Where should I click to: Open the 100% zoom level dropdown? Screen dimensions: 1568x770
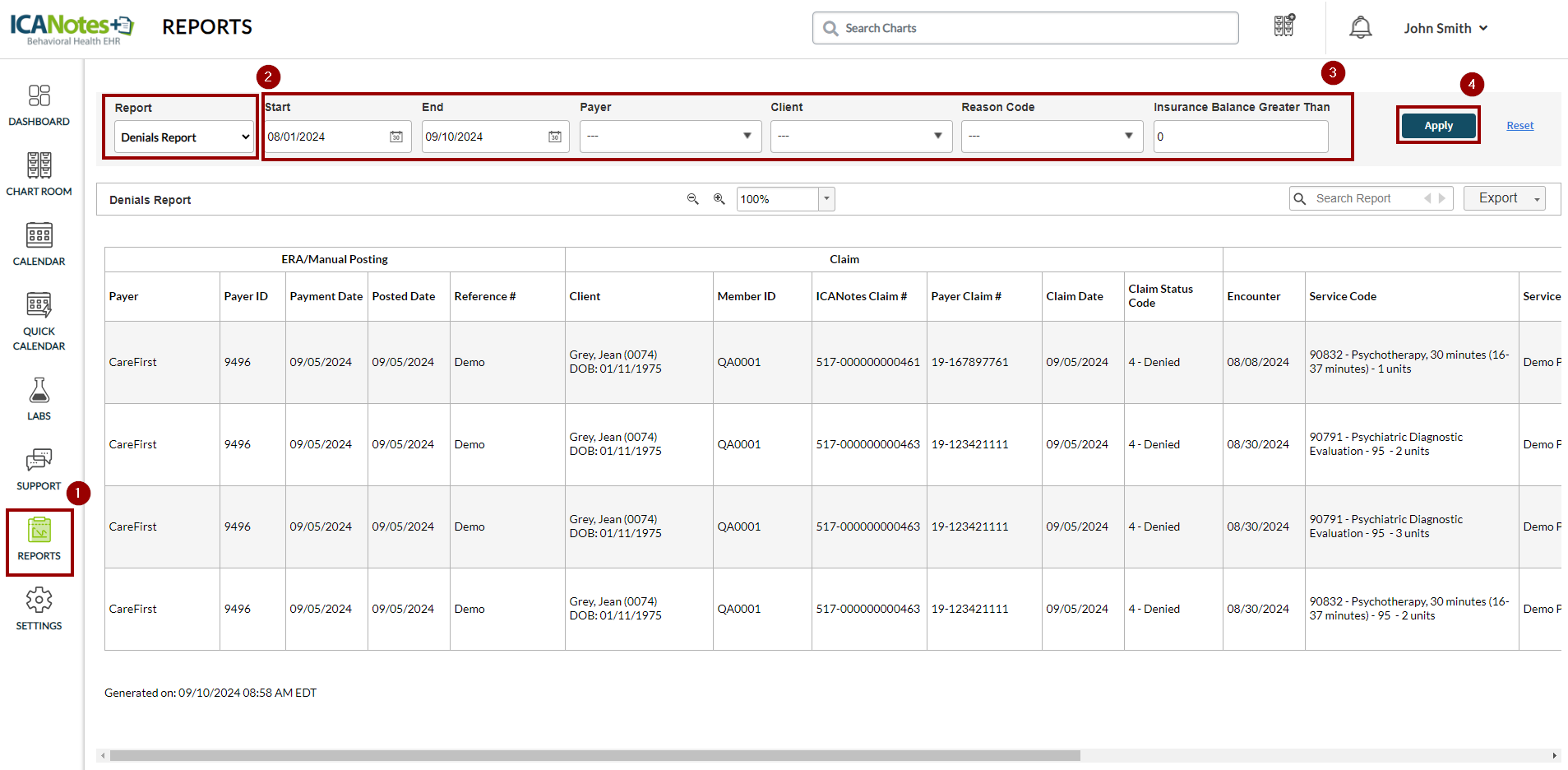point(826,199)
